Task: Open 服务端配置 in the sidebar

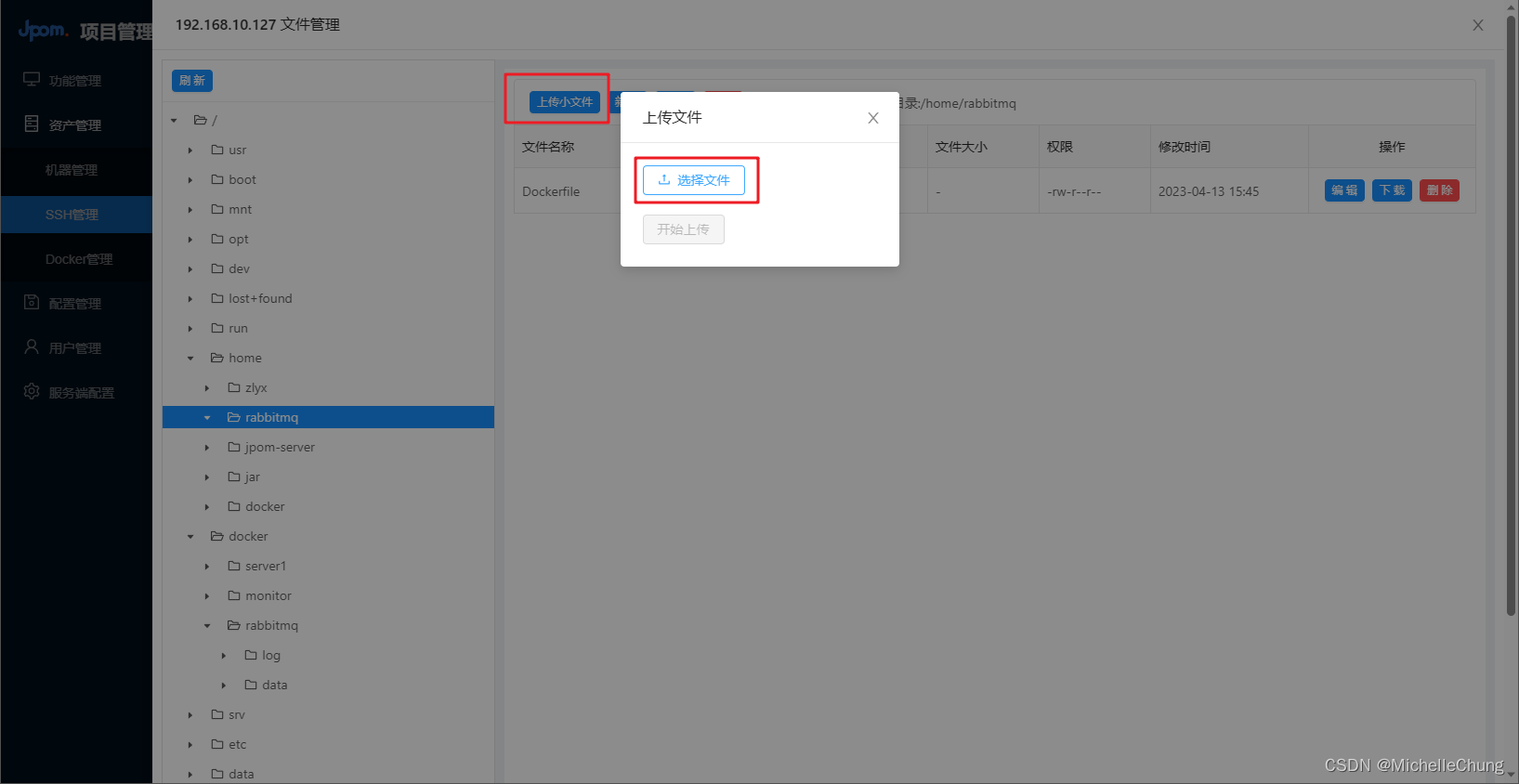Action: click(76, 393)
